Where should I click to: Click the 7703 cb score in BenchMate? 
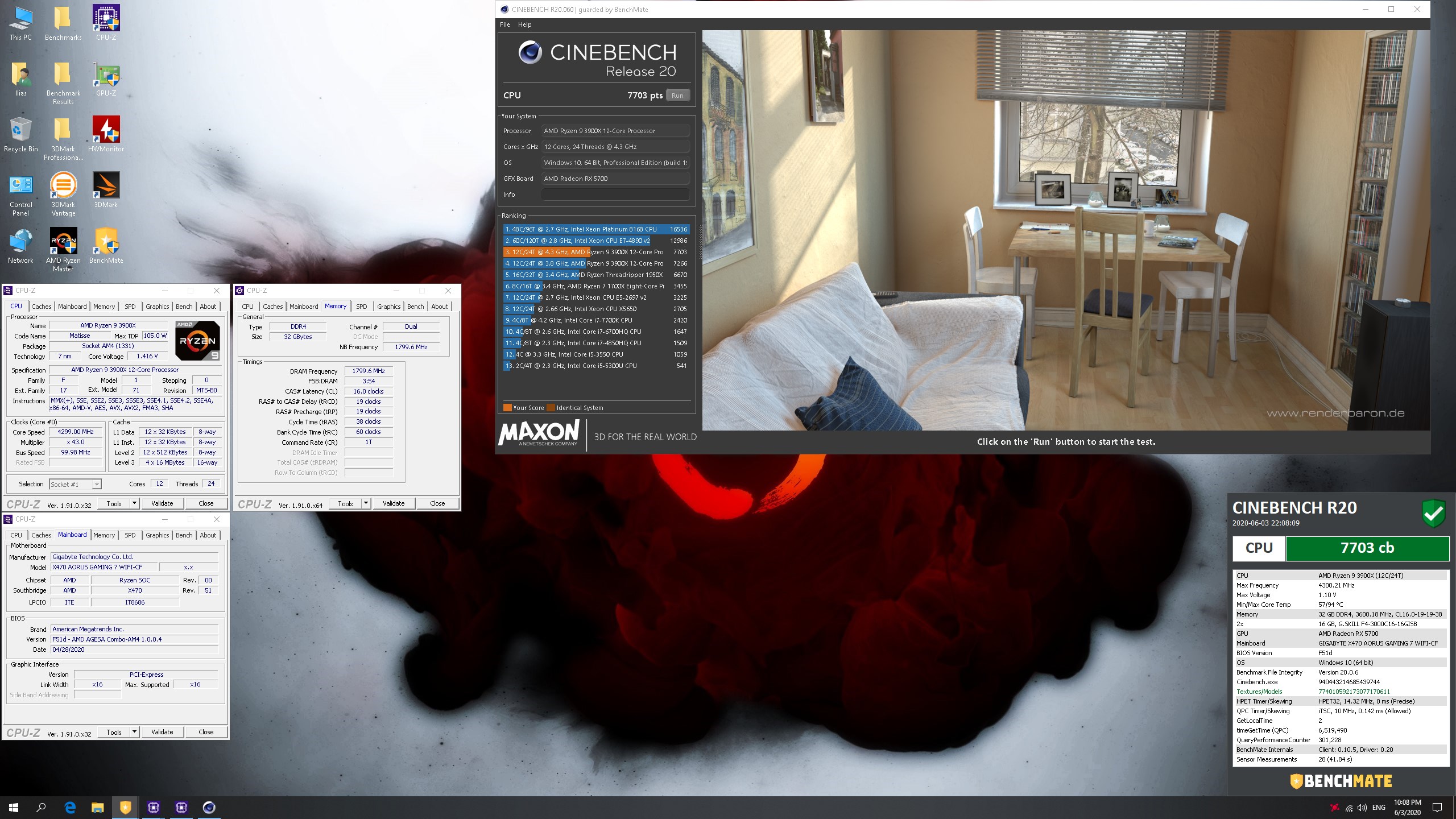point(1367,548)
